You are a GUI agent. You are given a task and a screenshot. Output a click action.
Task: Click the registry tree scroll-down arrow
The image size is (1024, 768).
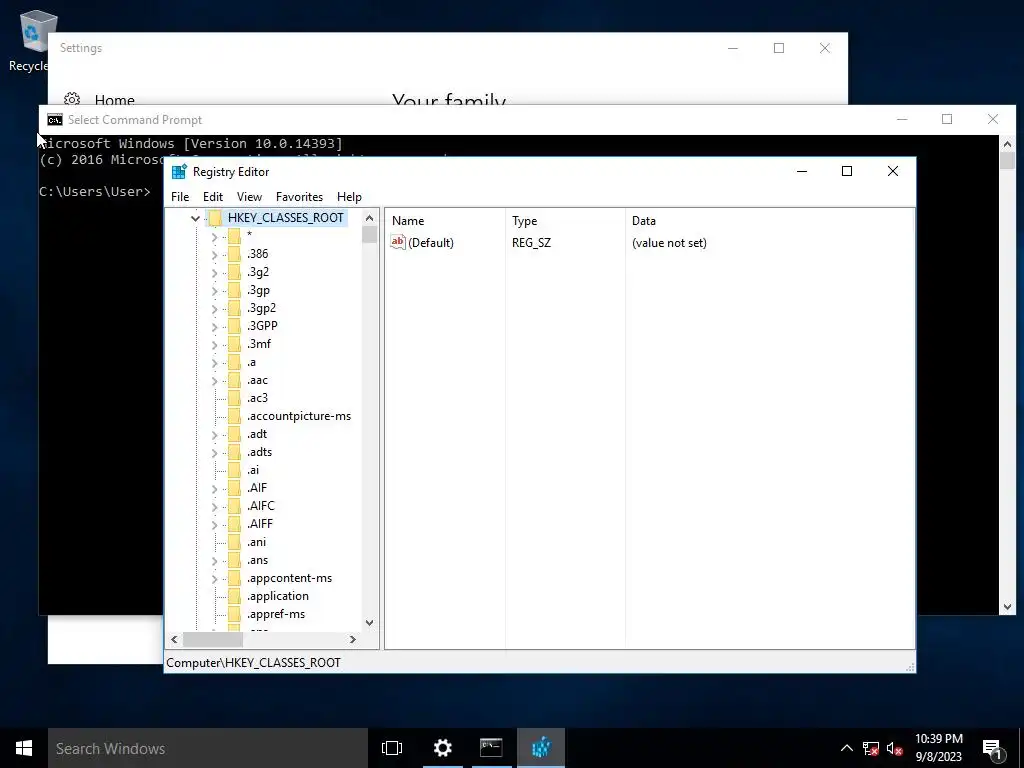click(x=370, y=622)
